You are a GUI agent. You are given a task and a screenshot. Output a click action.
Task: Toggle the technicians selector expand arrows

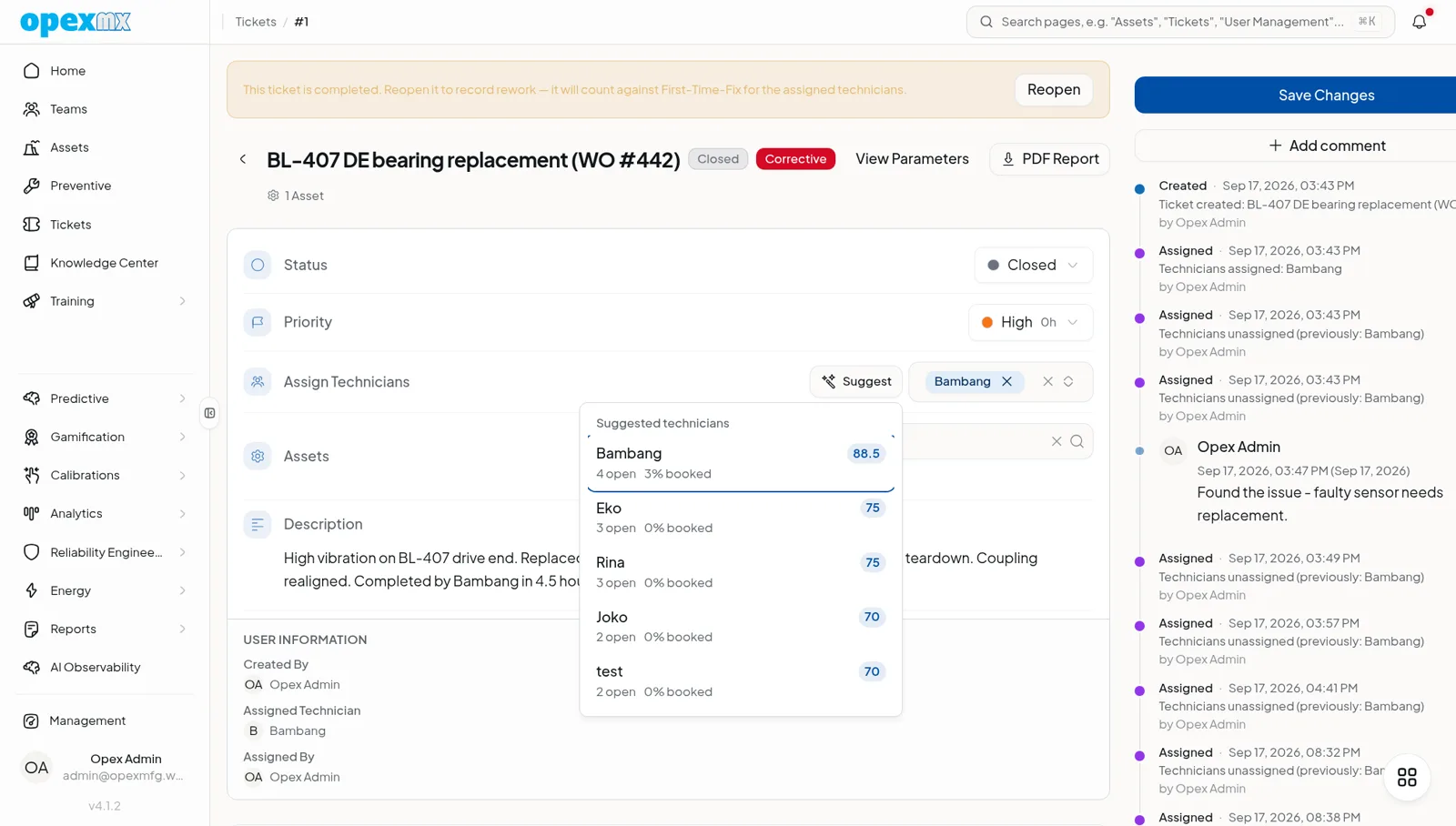[x=1068, y=382]
